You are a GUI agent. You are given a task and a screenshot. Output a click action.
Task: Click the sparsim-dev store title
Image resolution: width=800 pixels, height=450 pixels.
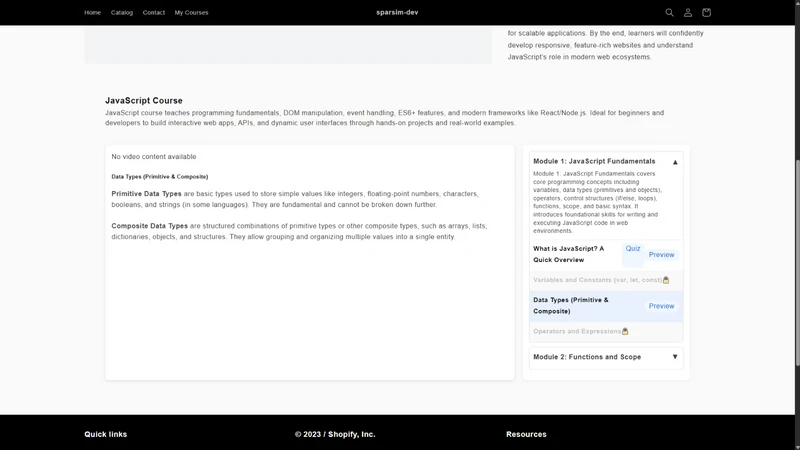click(397, 12)
